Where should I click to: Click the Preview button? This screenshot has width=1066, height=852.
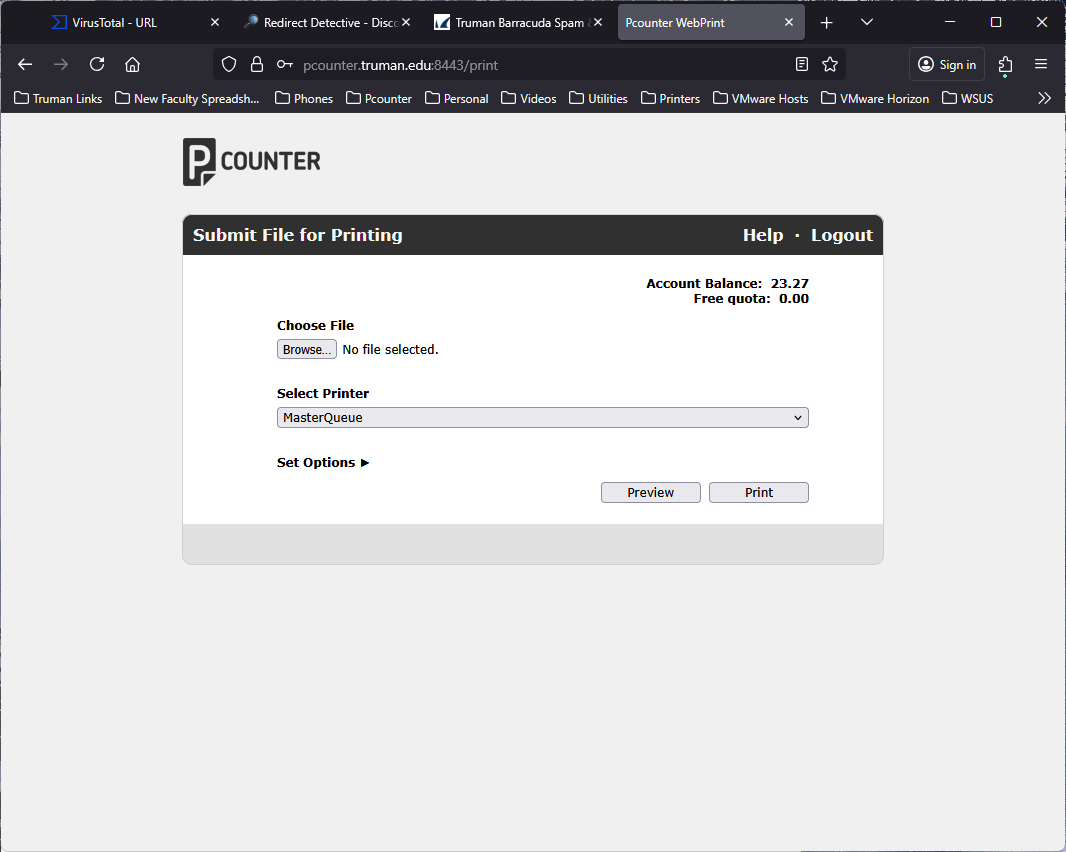coord(651,492)
